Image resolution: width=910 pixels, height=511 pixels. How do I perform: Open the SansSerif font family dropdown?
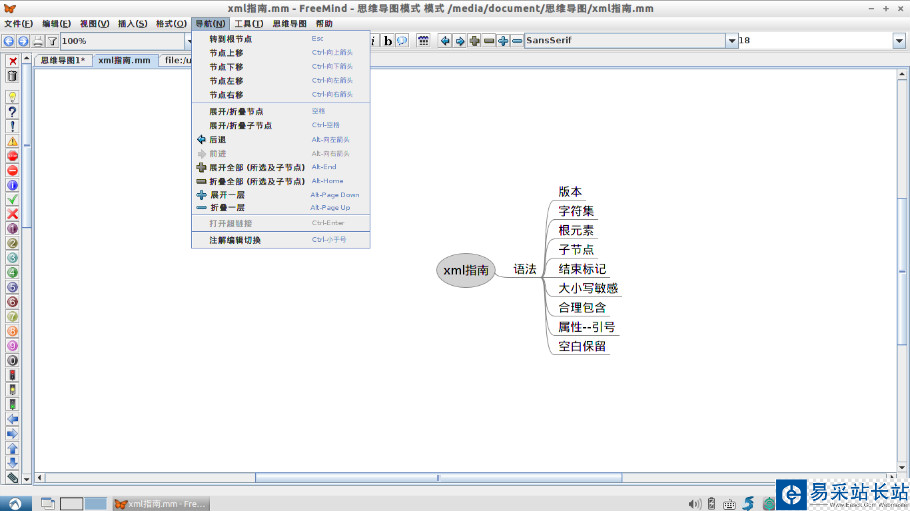(731, 41)
